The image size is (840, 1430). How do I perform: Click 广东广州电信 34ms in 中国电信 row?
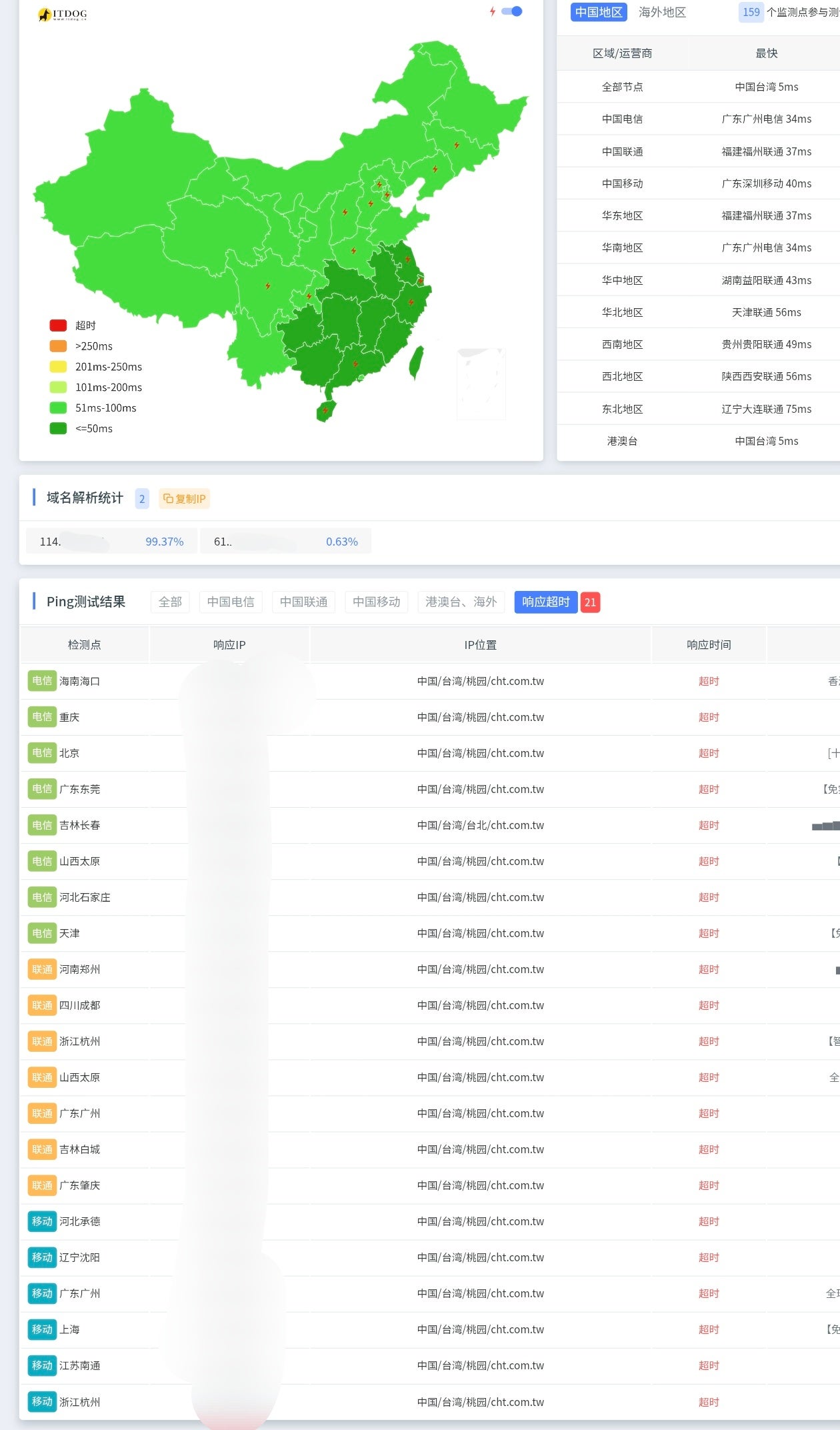pyautogui.click(x=766, y=119)
